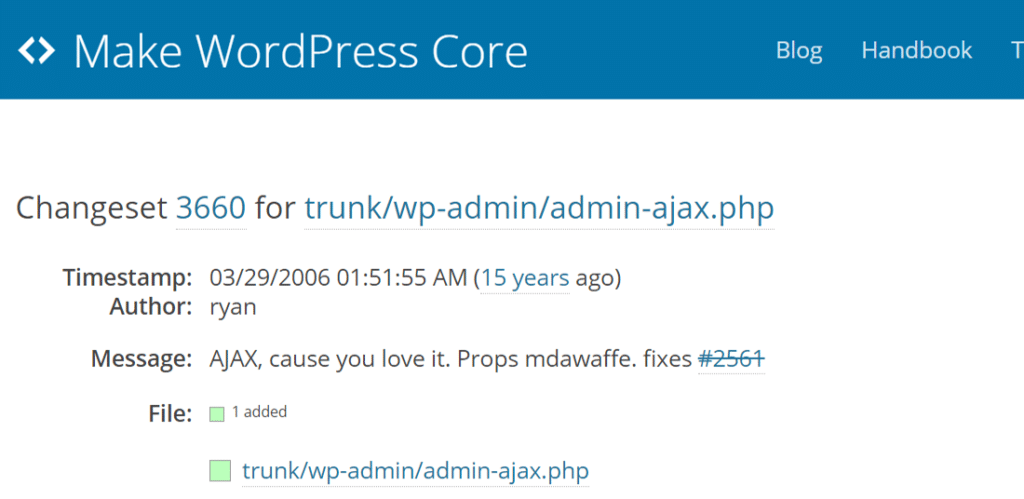Screen dimensions: 1024x499
Task: Click the word Changeset in the heading
Action: [x=93, y=208]
